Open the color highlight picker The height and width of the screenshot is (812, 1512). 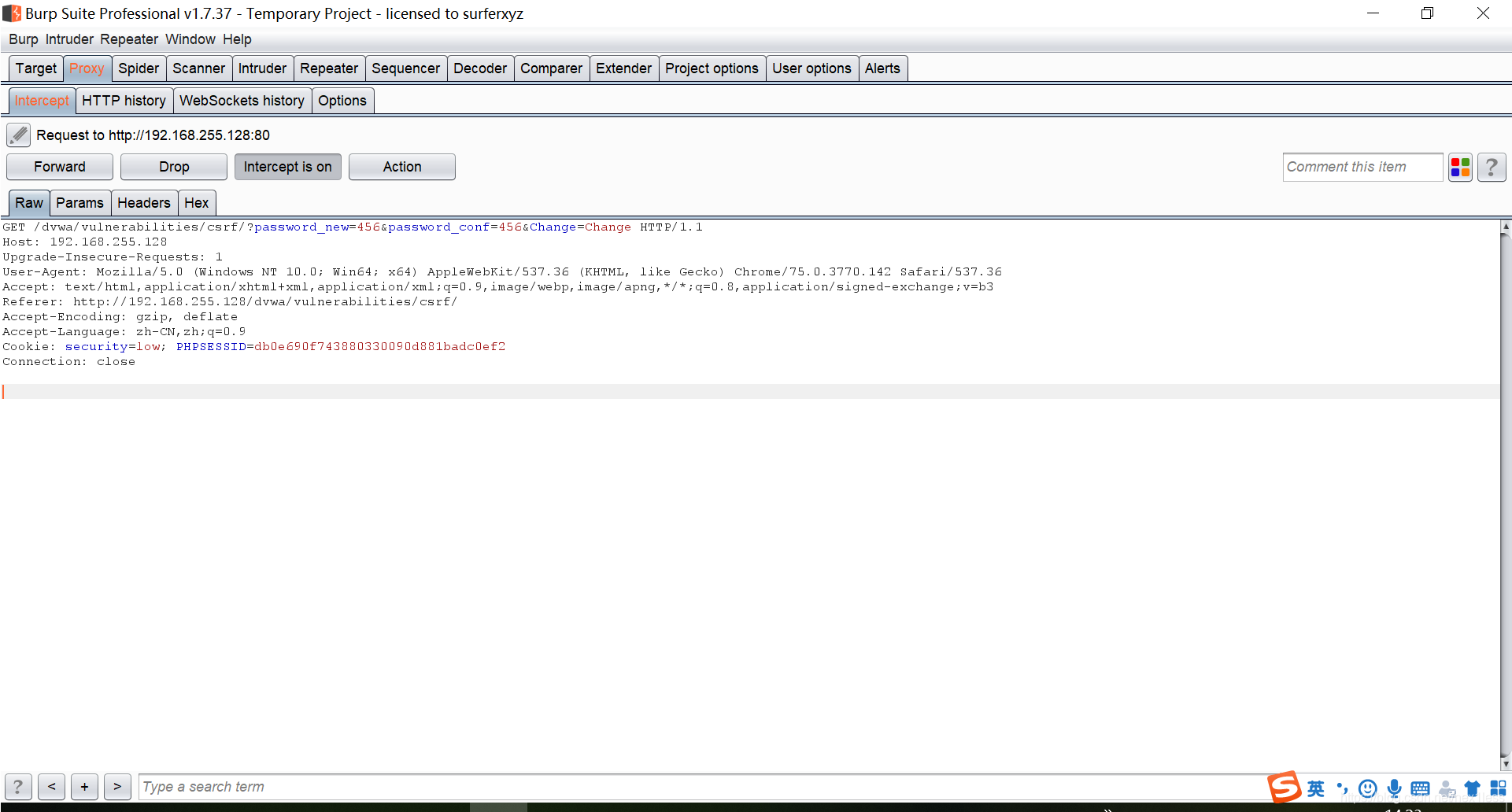click(x=1460, y=168)
